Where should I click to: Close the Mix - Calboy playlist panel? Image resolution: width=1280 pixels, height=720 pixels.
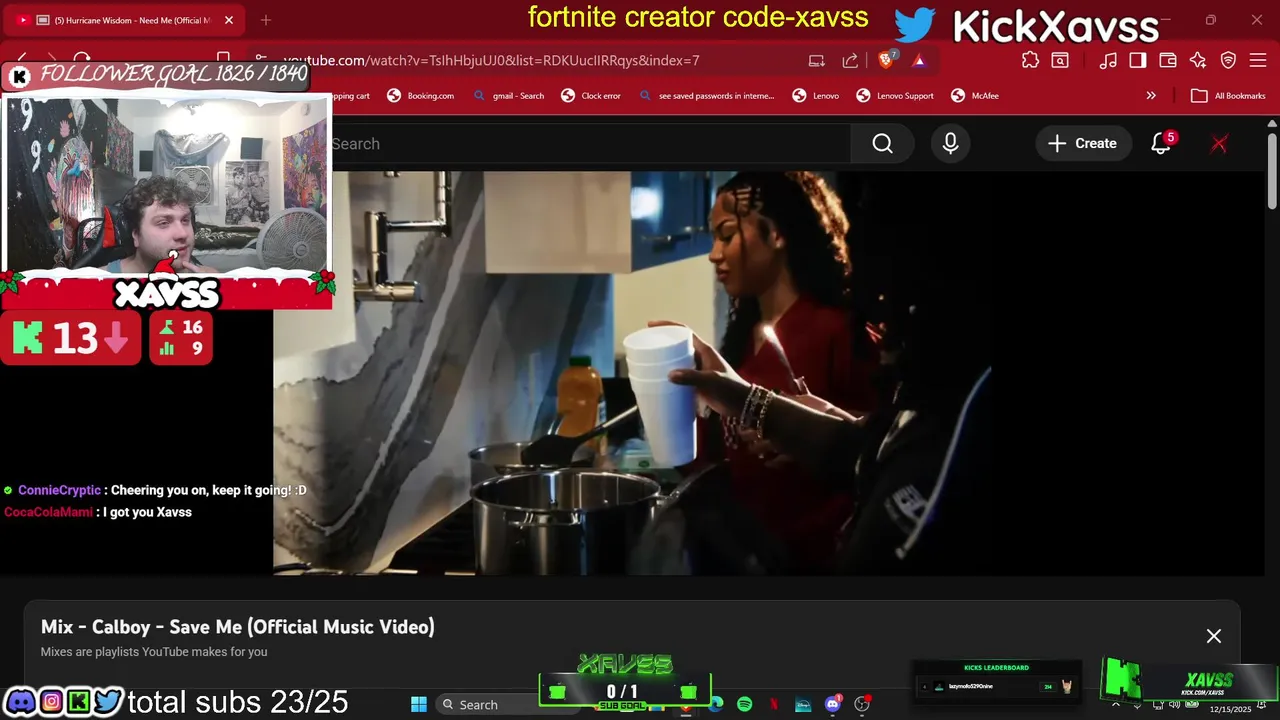[1214, 636]
